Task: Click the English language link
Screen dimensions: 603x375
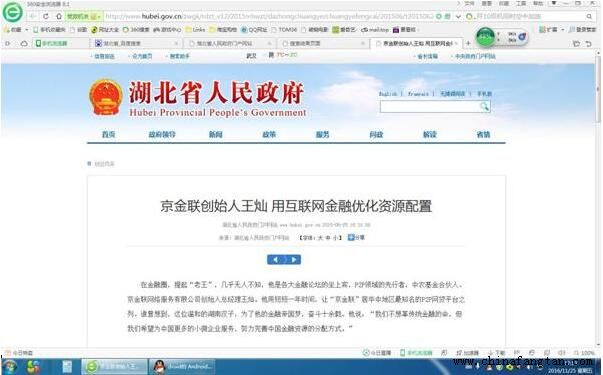Action: [x=388, y=94]
